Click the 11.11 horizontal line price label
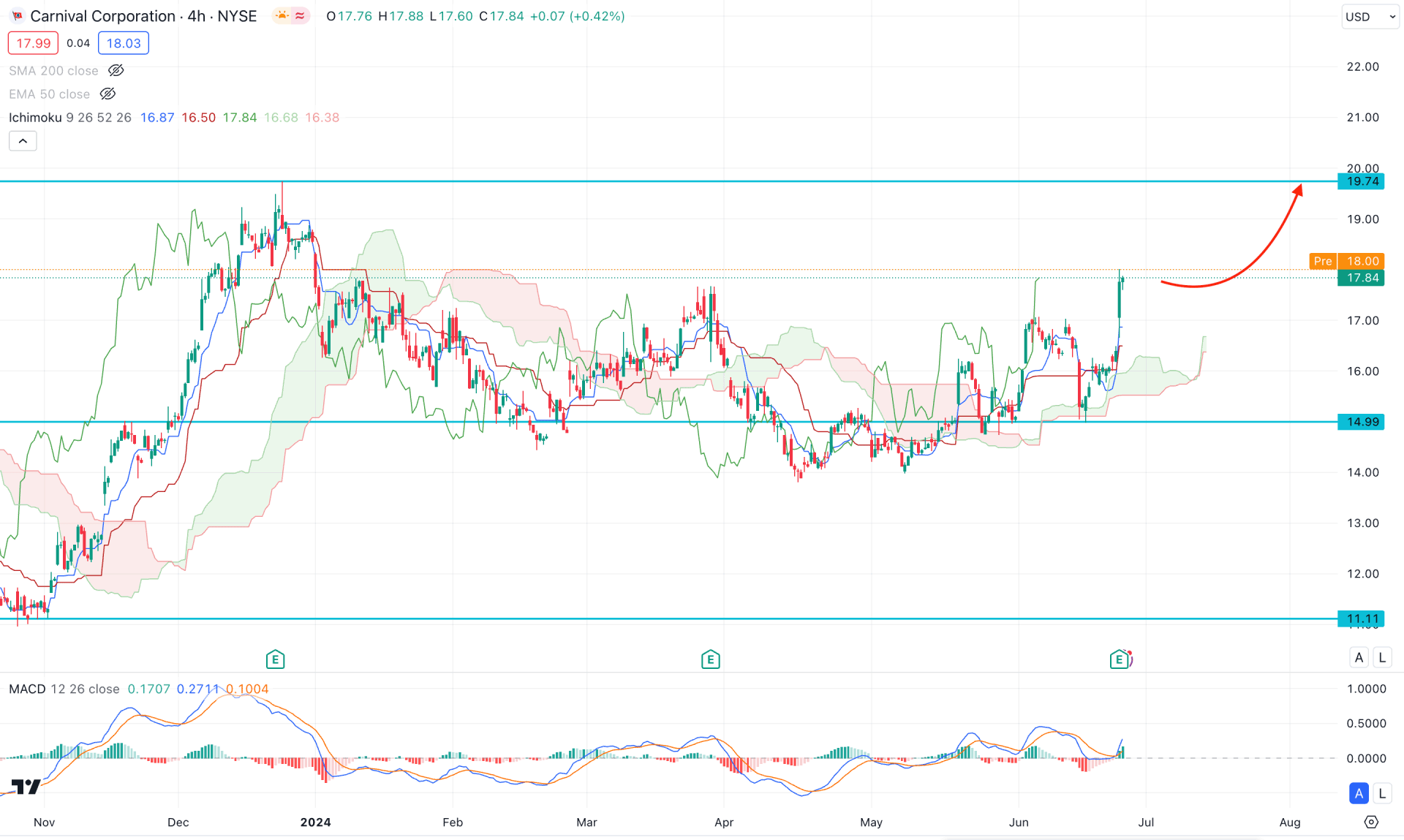Image resolution: width=1404 pixels, height=840 pixels. (x=1361, y=618)
